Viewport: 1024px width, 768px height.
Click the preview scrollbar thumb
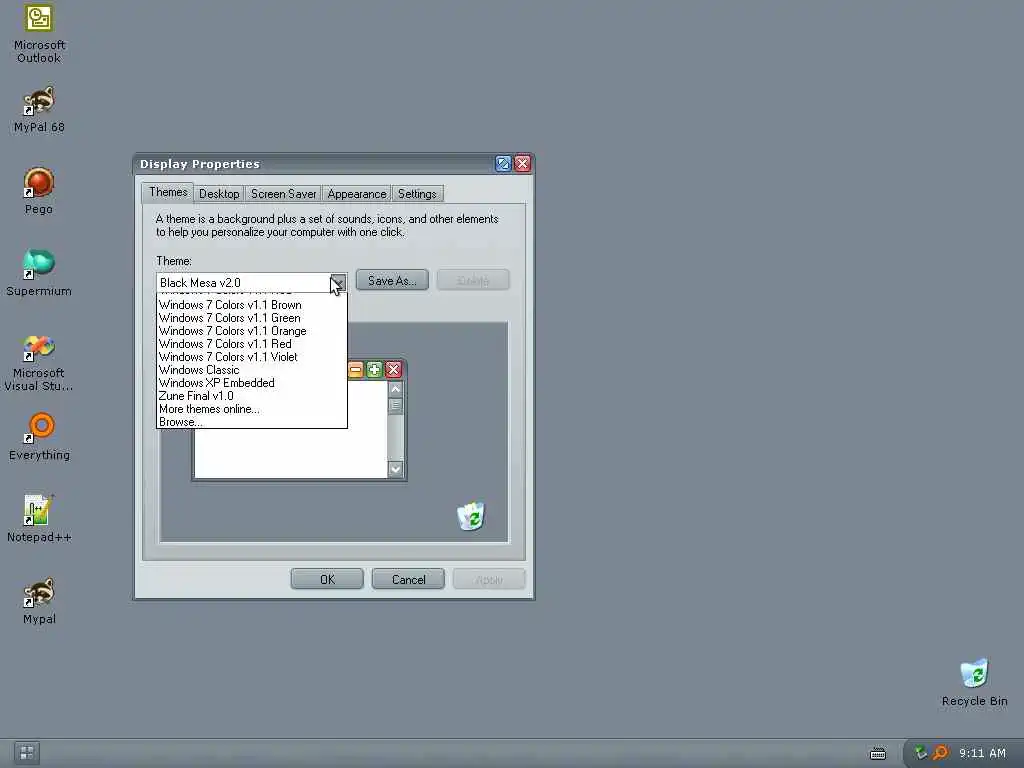[395, 406]
